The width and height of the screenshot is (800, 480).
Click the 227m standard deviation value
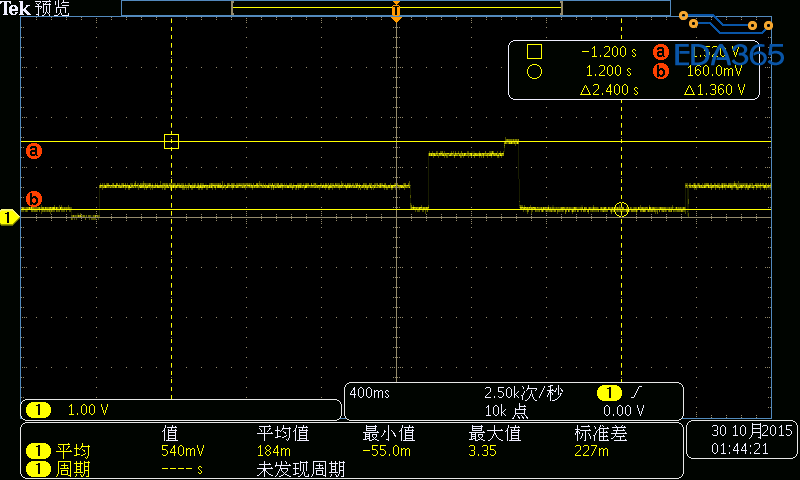(x=591, y=451)
